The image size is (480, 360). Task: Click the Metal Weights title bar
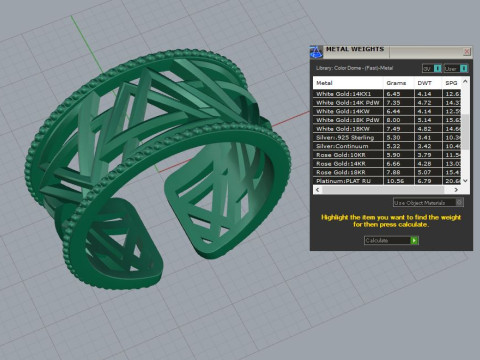point(392,52)
